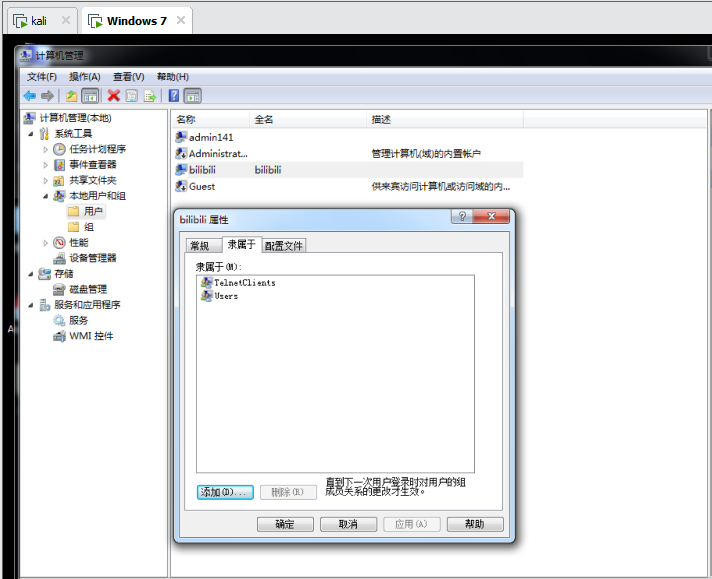Open the 文件(F) menu
Image resolution: width=712 pixels, height=579 pixels.
42,77
